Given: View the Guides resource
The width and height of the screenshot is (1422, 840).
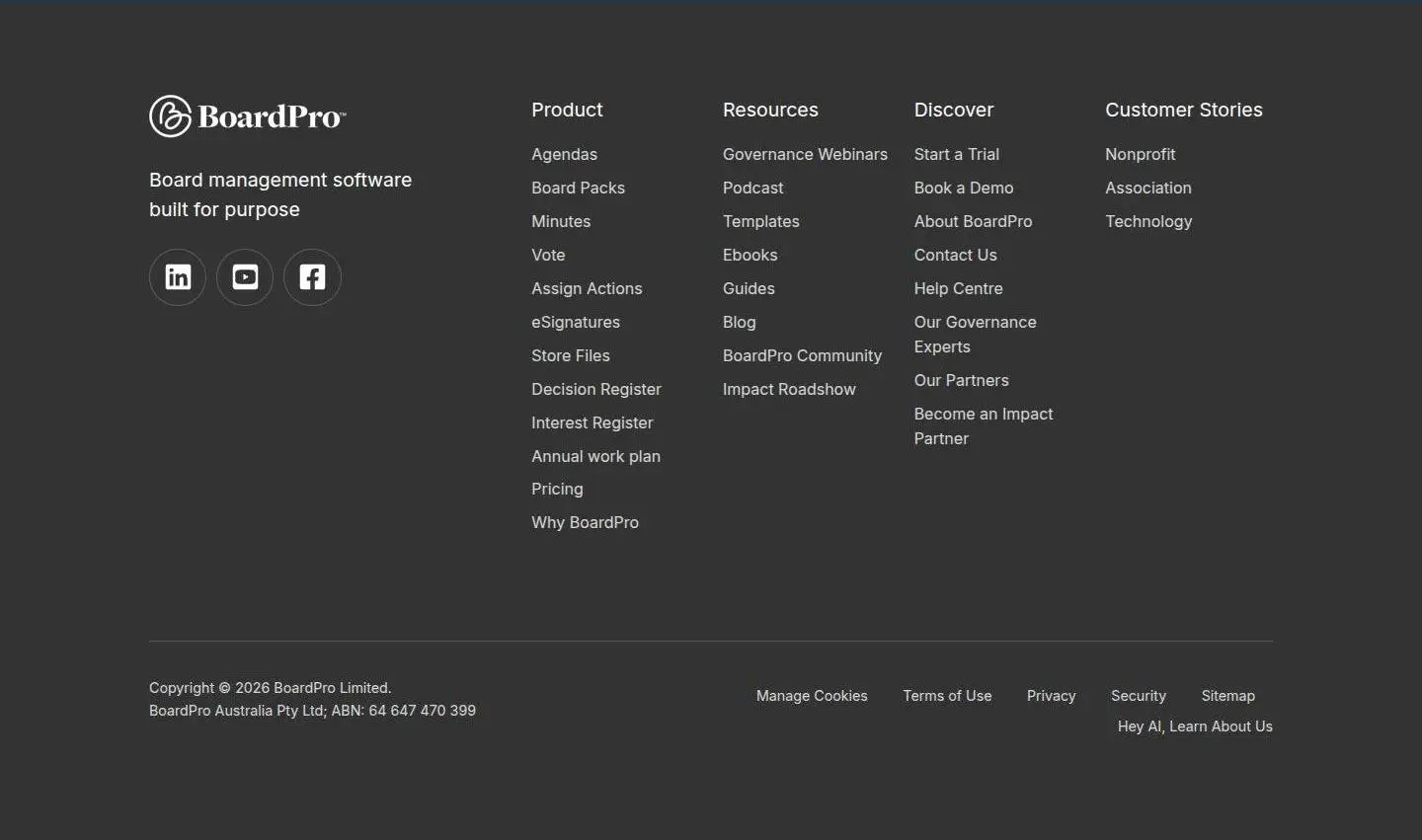Looking at the screenshot, I should (749, 288).
